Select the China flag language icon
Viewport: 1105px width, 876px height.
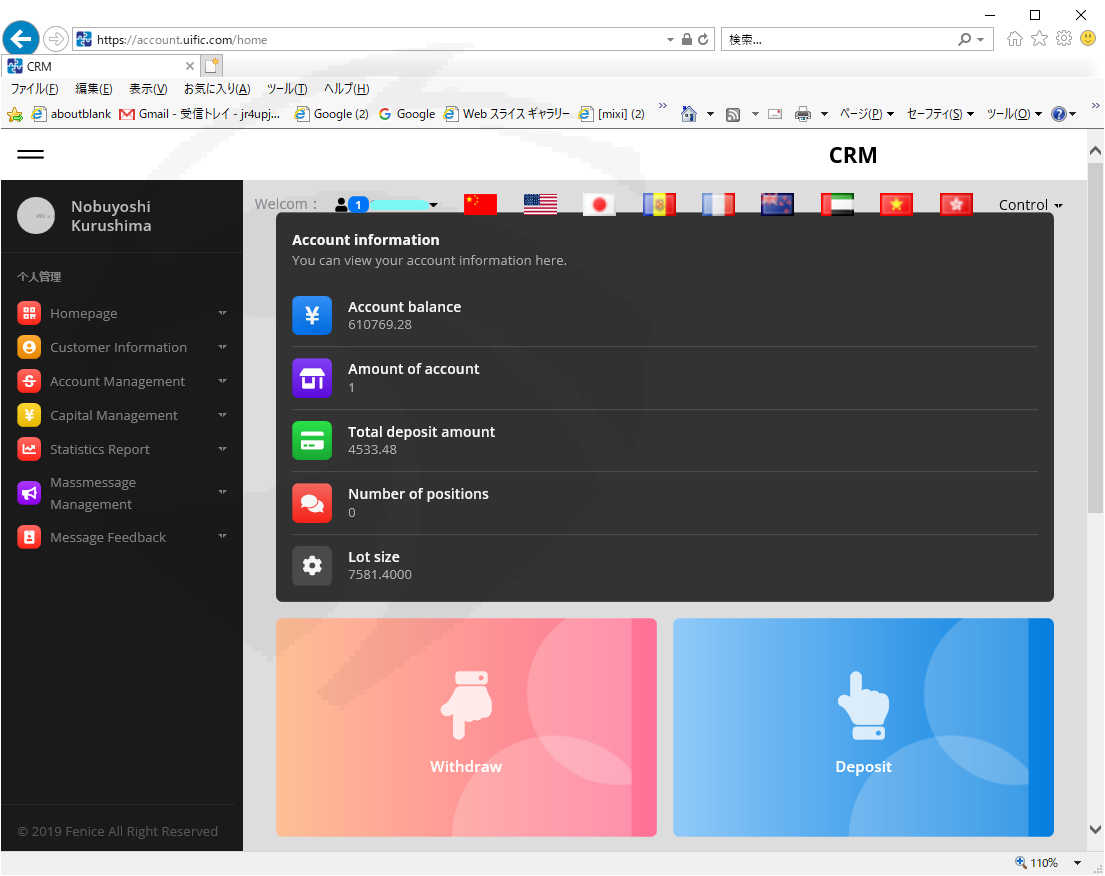pyautogui.click(x=480, y=204)
